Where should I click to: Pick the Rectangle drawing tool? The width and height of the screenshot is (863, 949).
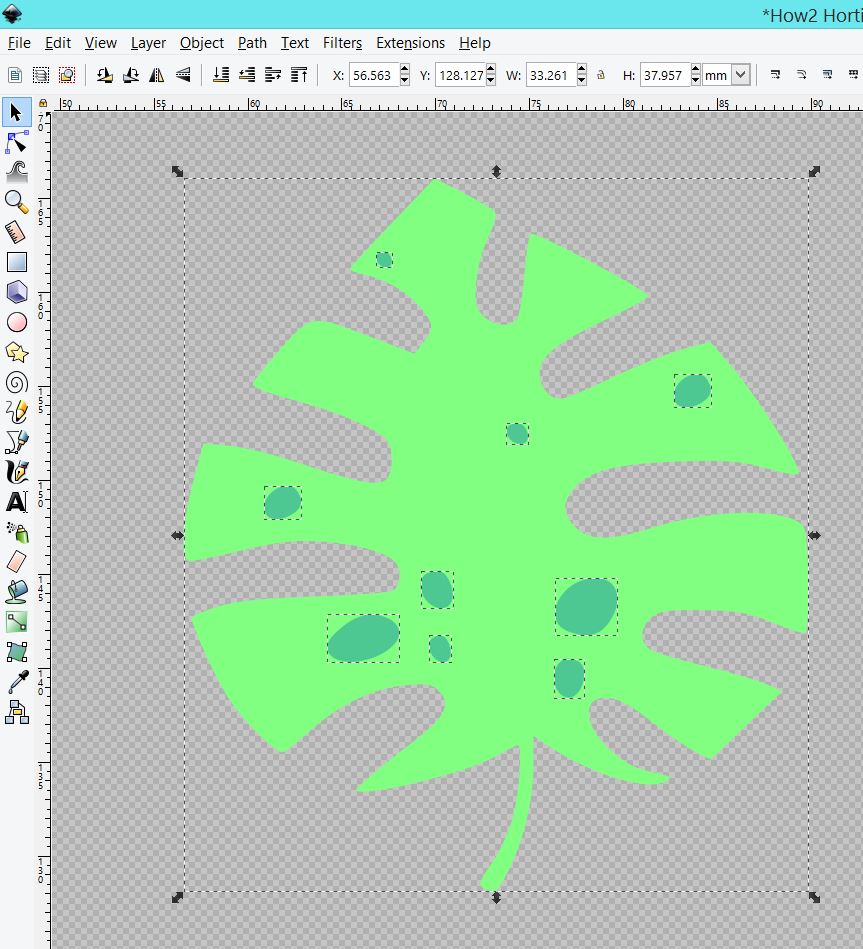click(16, 262)
